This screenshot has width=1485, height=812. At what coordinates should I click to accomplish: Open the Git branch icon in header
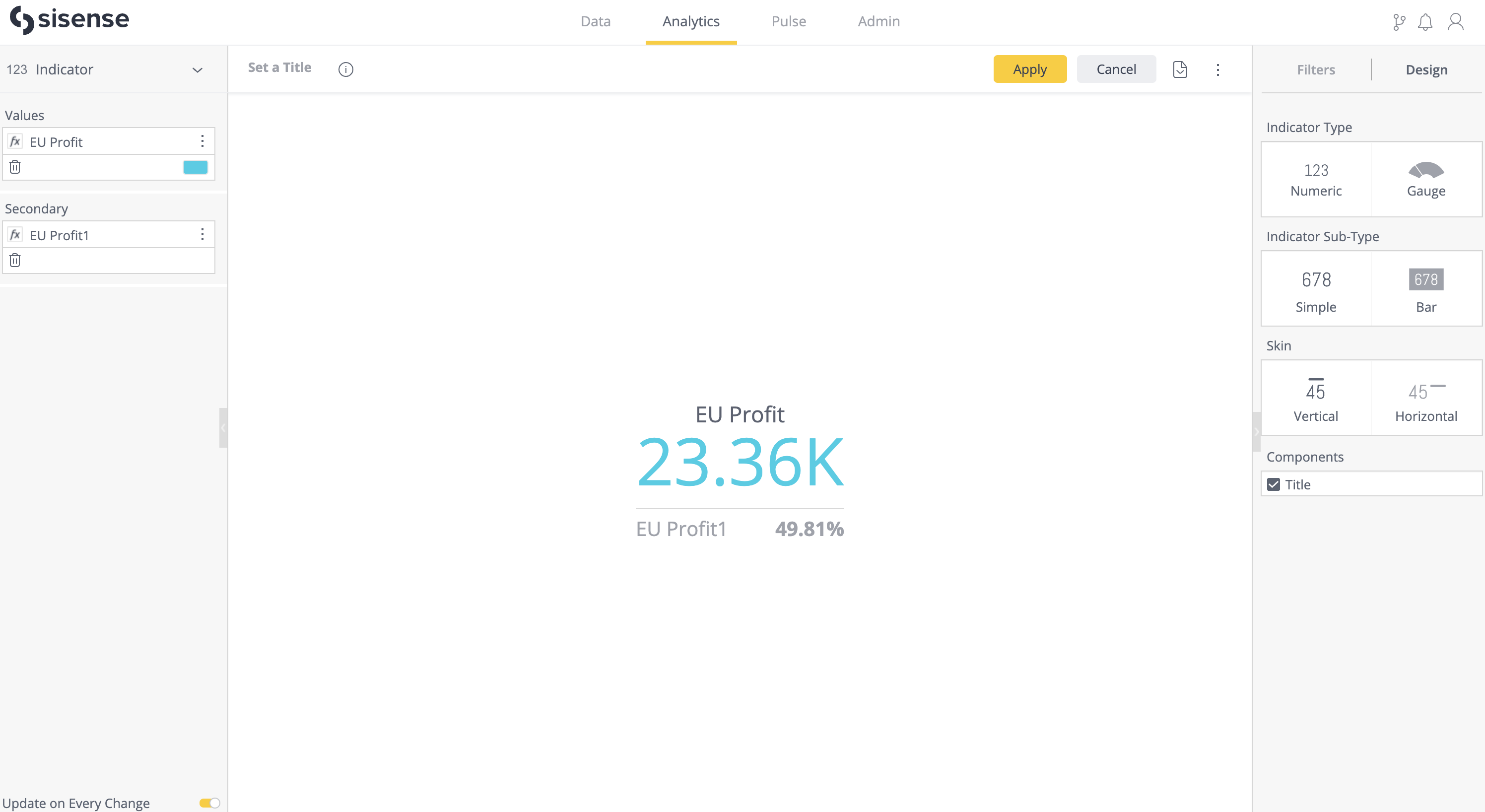[1399, 22]
